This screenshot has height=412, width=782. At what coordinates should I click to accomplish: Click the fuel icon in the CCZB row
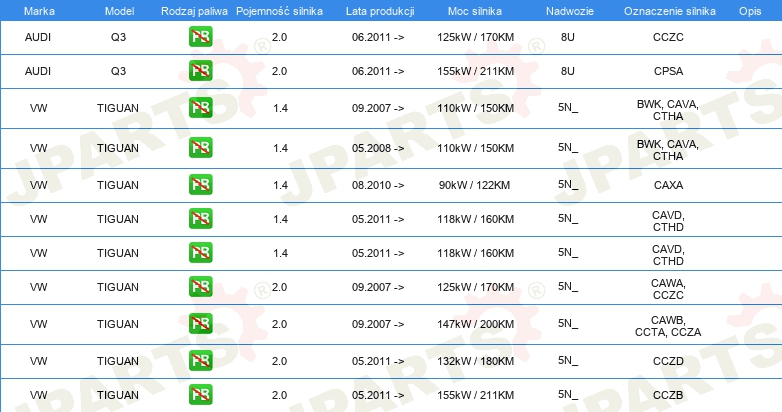[x=200, y=395]
